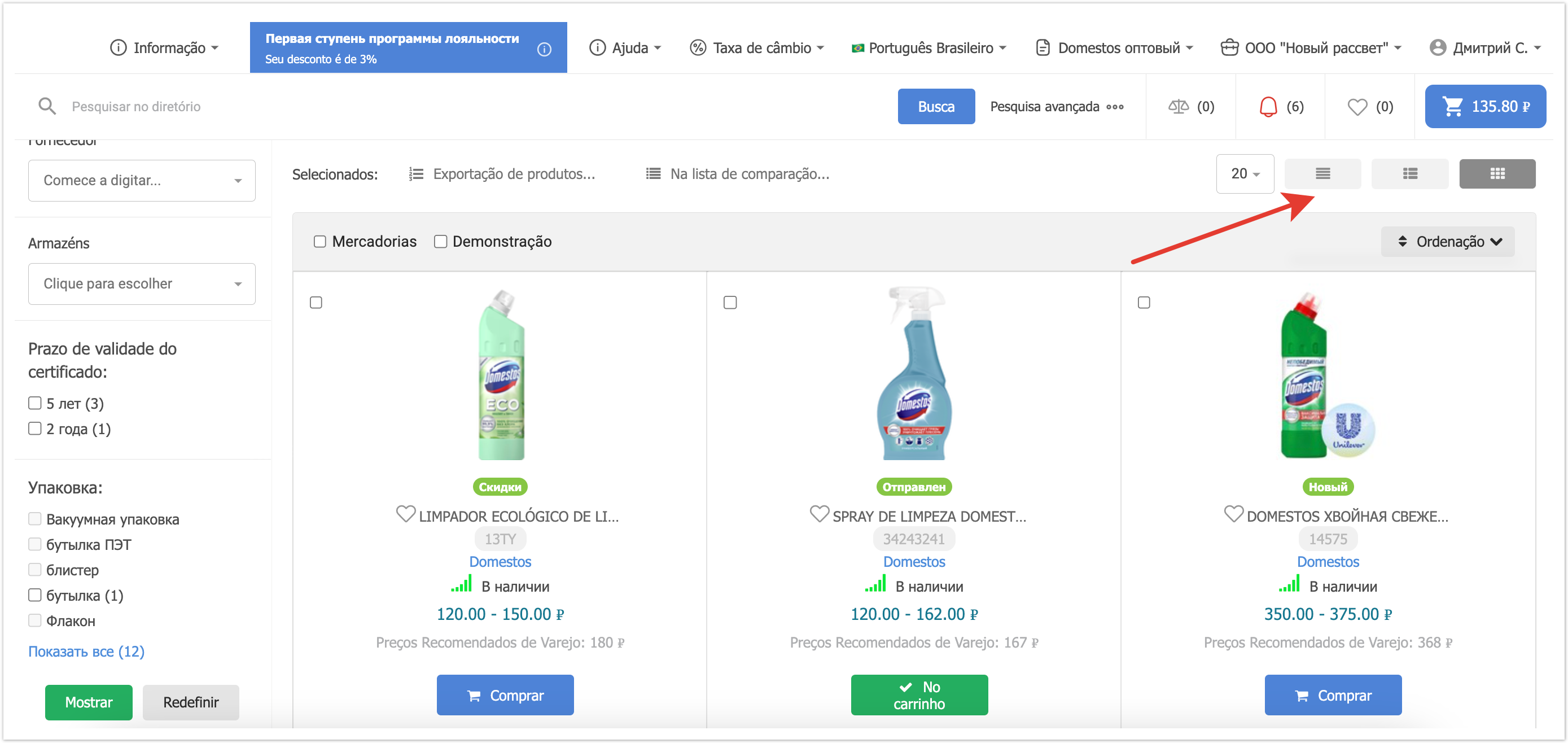The height and width of the screenshot is (743, 1568).
Task: Switch to detailed list view icon
Action: coord(1409,174)
